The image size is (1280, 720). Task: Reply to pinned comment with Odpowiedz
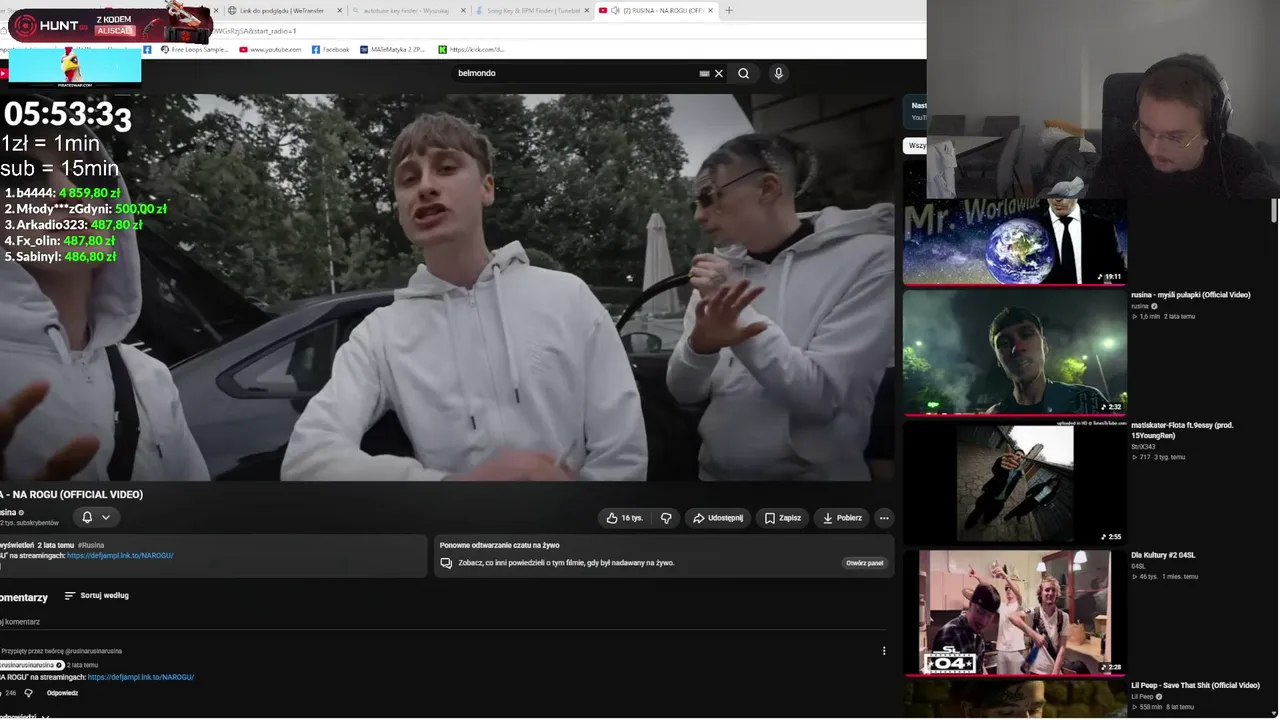(62, 693)
